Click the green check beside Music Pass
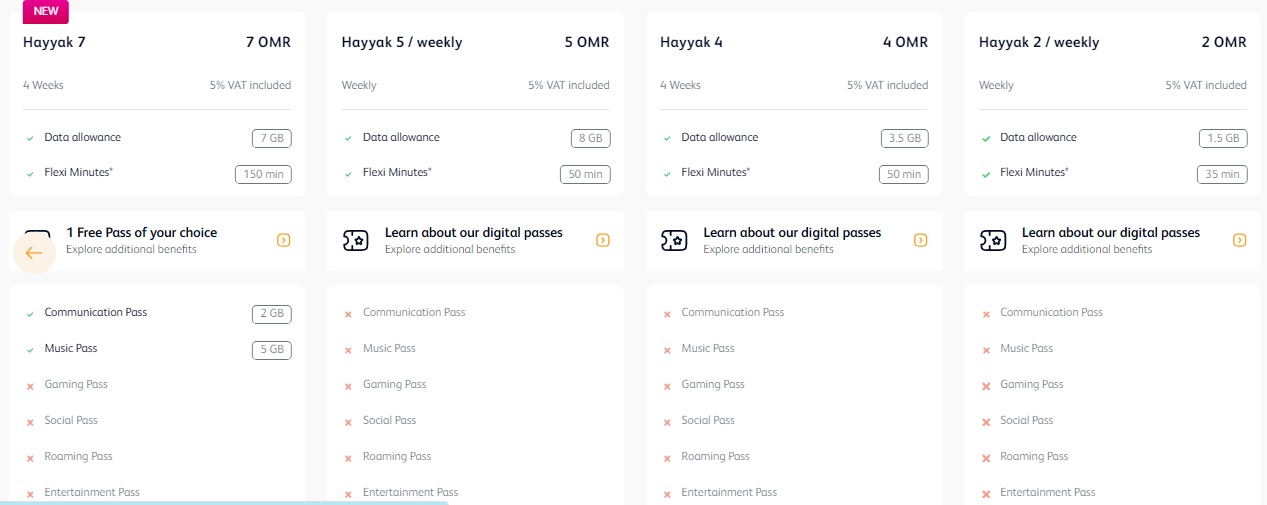This screenshot has height=505, width=1267. click(30, 350)
